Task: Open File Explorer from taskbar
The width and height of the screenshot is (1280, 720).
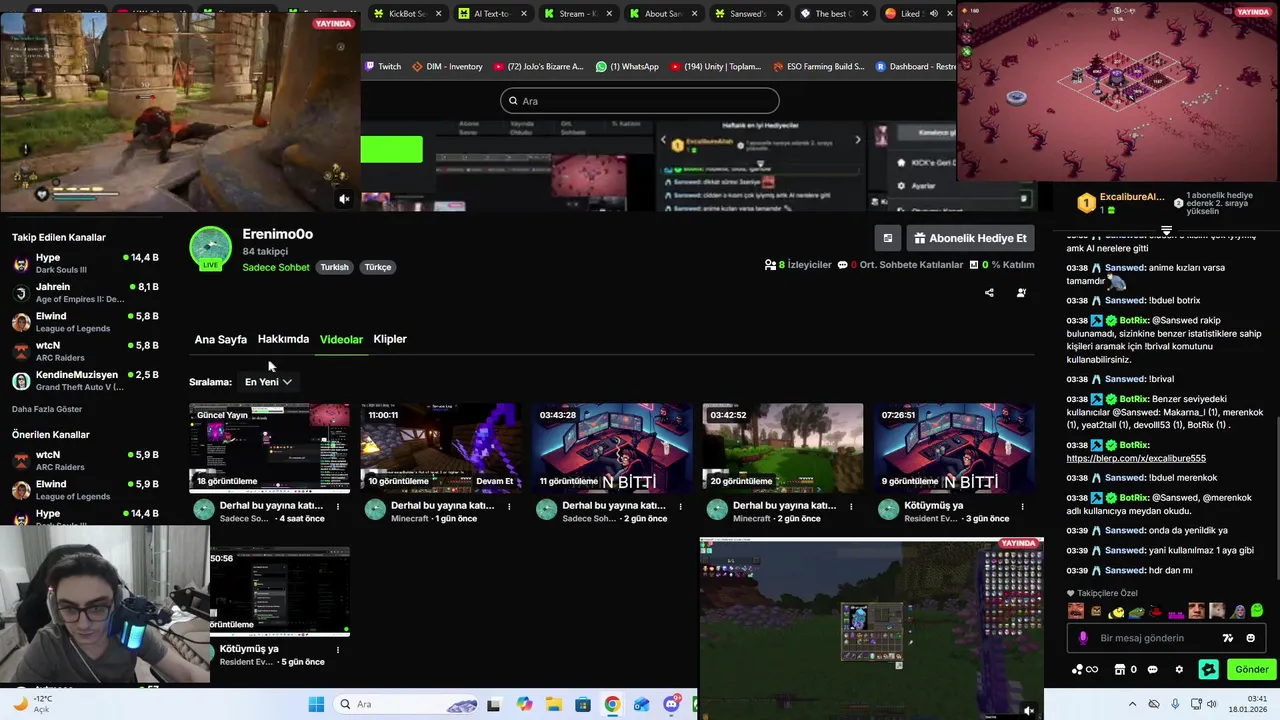Action: [x=554, y=704]
